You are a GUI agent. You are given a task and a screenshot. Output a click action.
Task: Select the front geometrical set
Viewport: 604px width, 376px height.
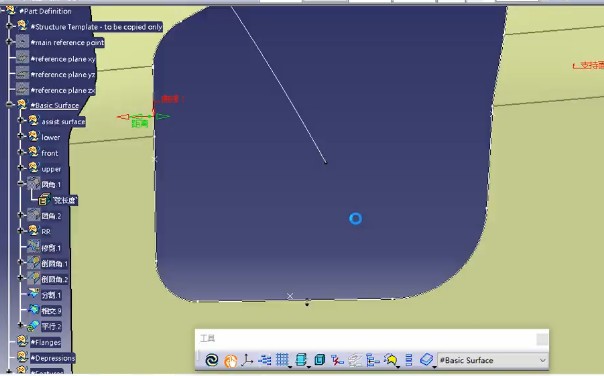(50, 153)
